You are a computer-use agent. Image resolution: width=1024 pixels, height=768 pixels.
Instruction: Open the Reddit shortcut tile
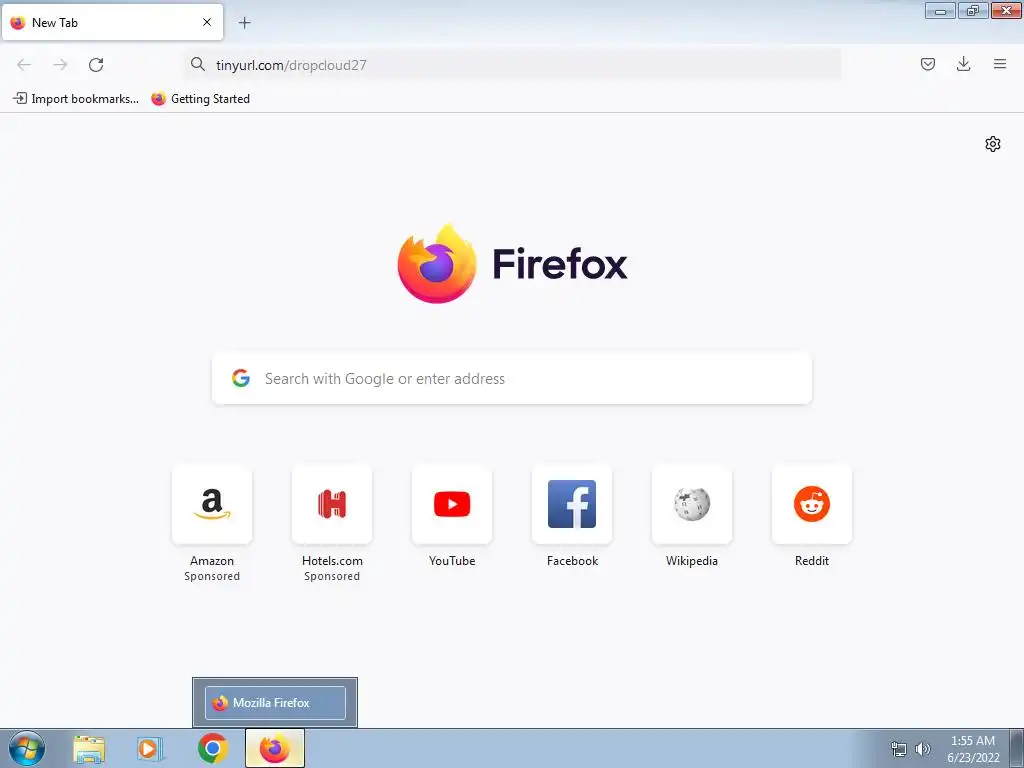812,504
